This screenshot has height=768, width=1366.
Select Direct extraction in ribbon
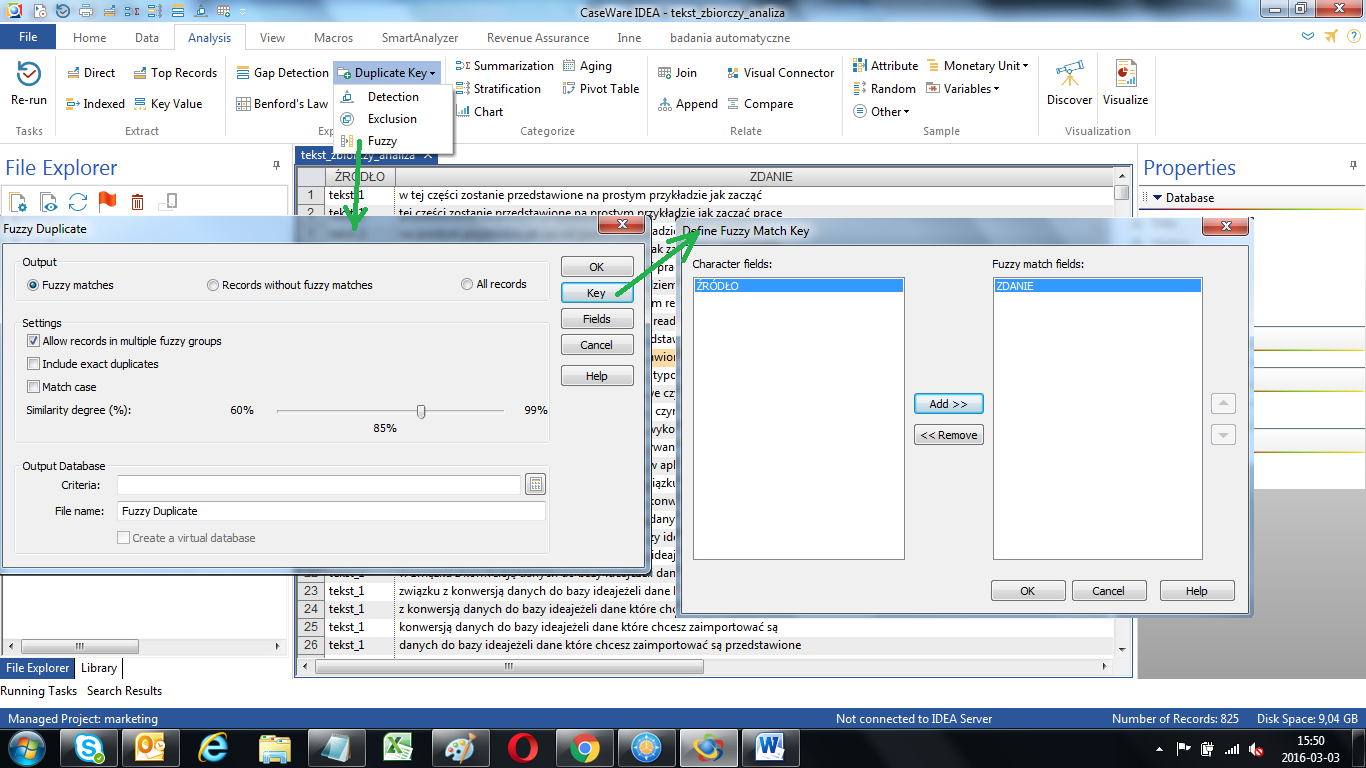[91, 73]
